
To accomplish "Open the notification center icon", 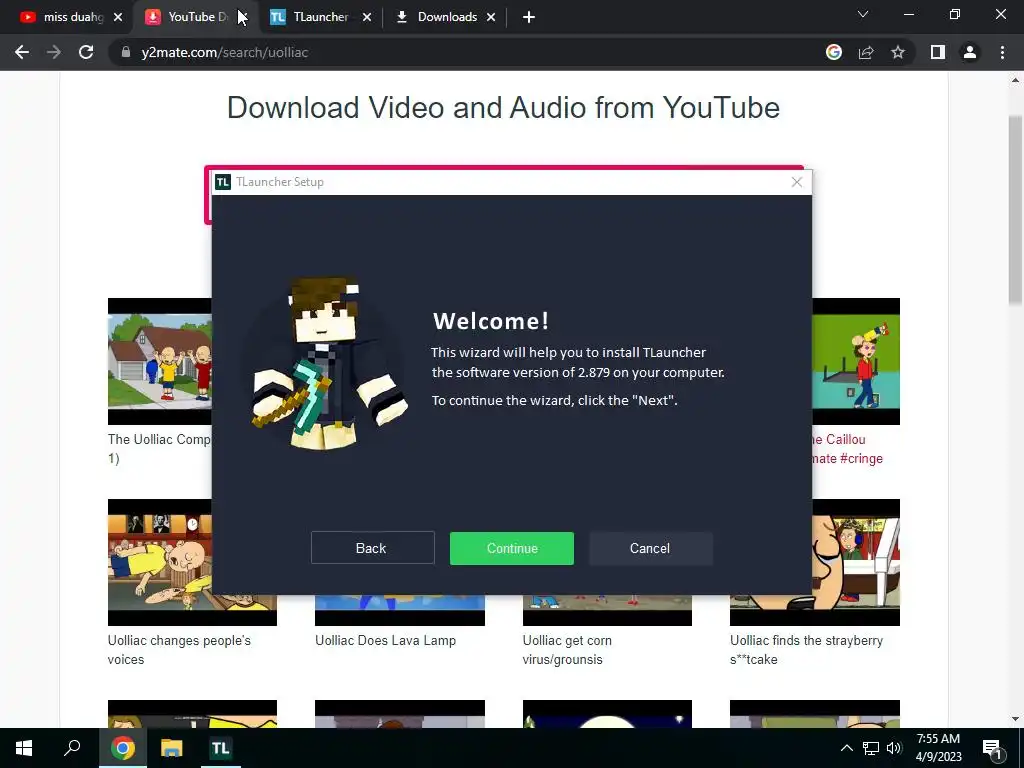I will coord(993,748).
